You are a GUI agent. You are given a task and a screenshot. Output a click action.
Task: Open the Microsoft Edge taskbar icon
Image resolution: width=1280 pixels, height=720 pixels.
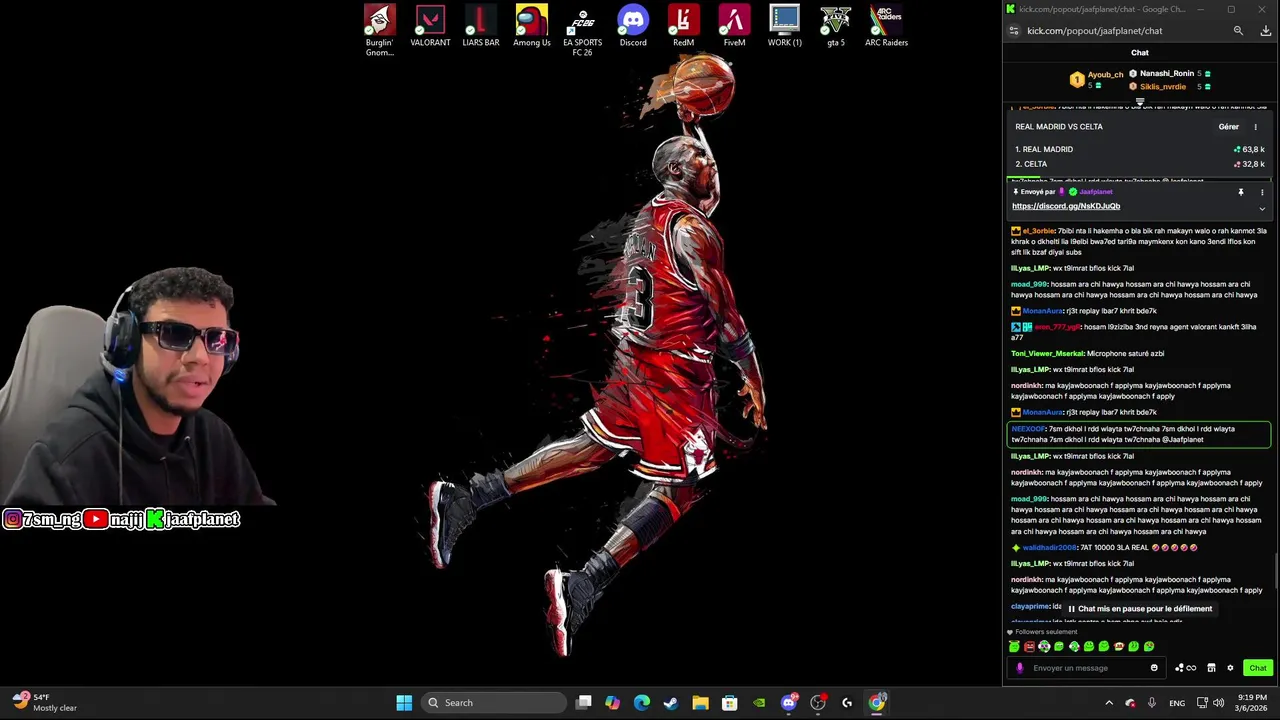[x=642, y=703]
